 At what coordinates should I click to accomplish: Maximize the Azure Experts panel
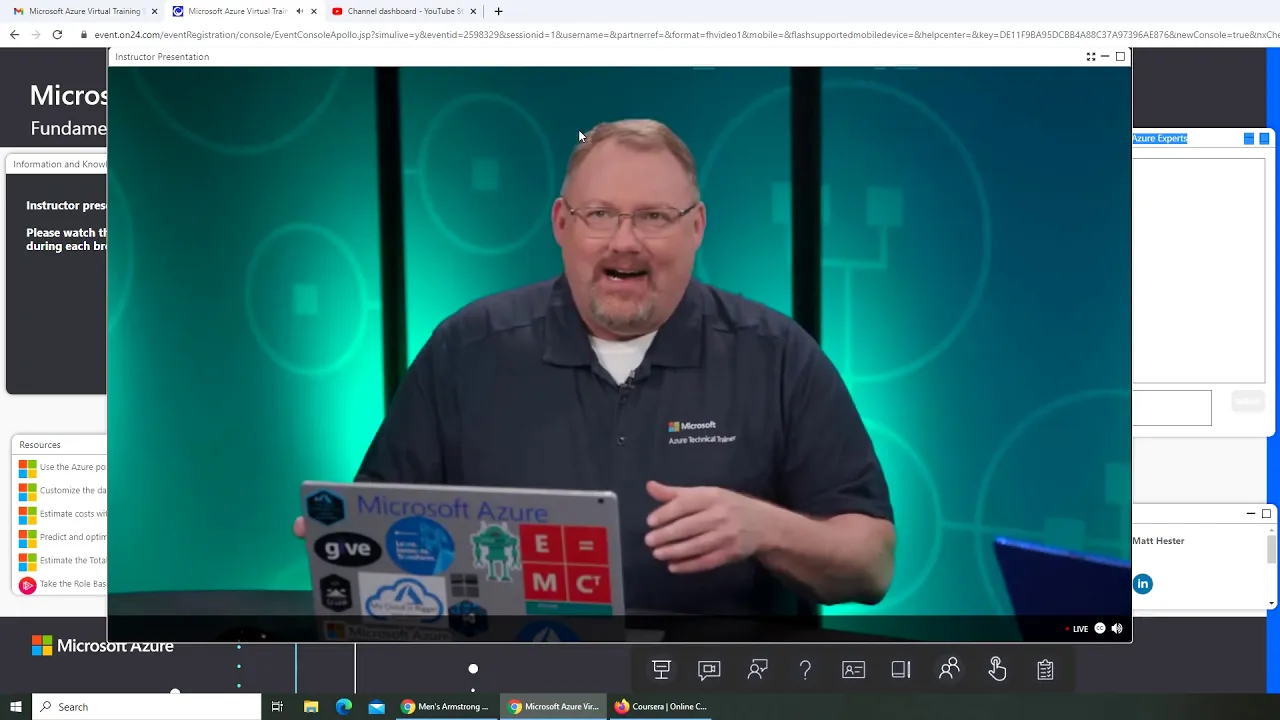(1264, 139)
